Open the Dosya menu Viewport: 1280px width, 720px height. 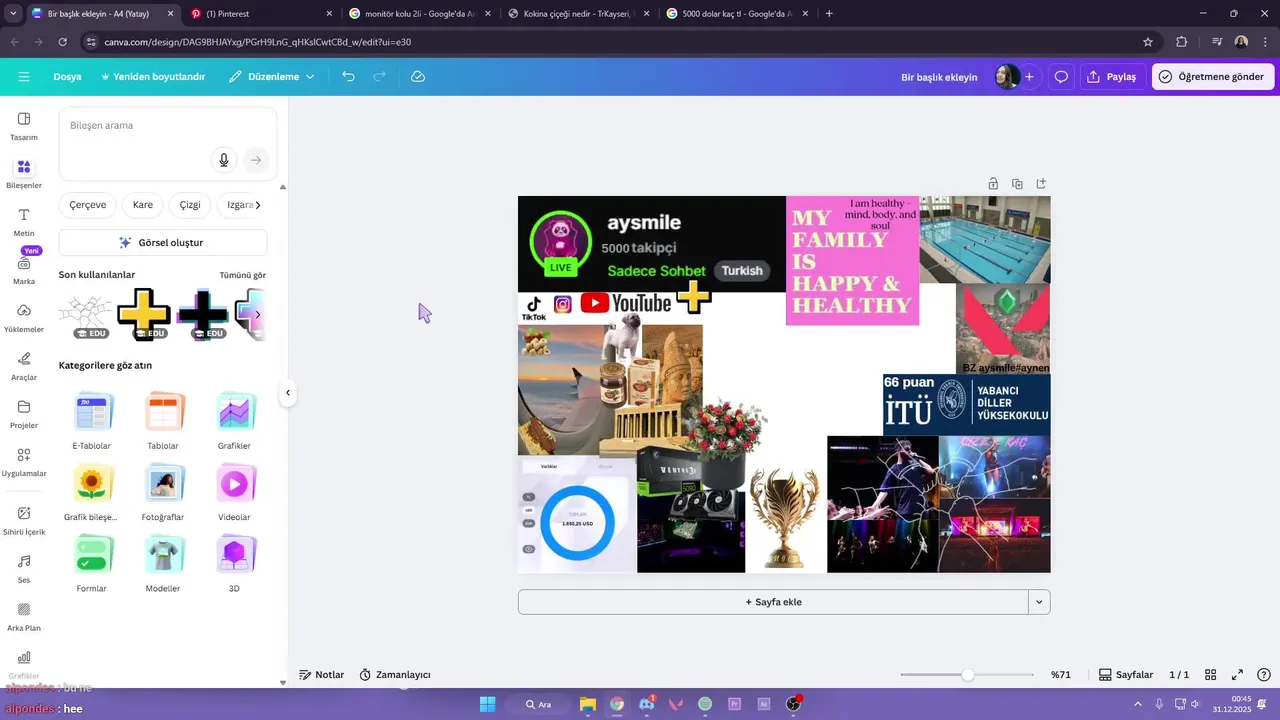[67, 77]
